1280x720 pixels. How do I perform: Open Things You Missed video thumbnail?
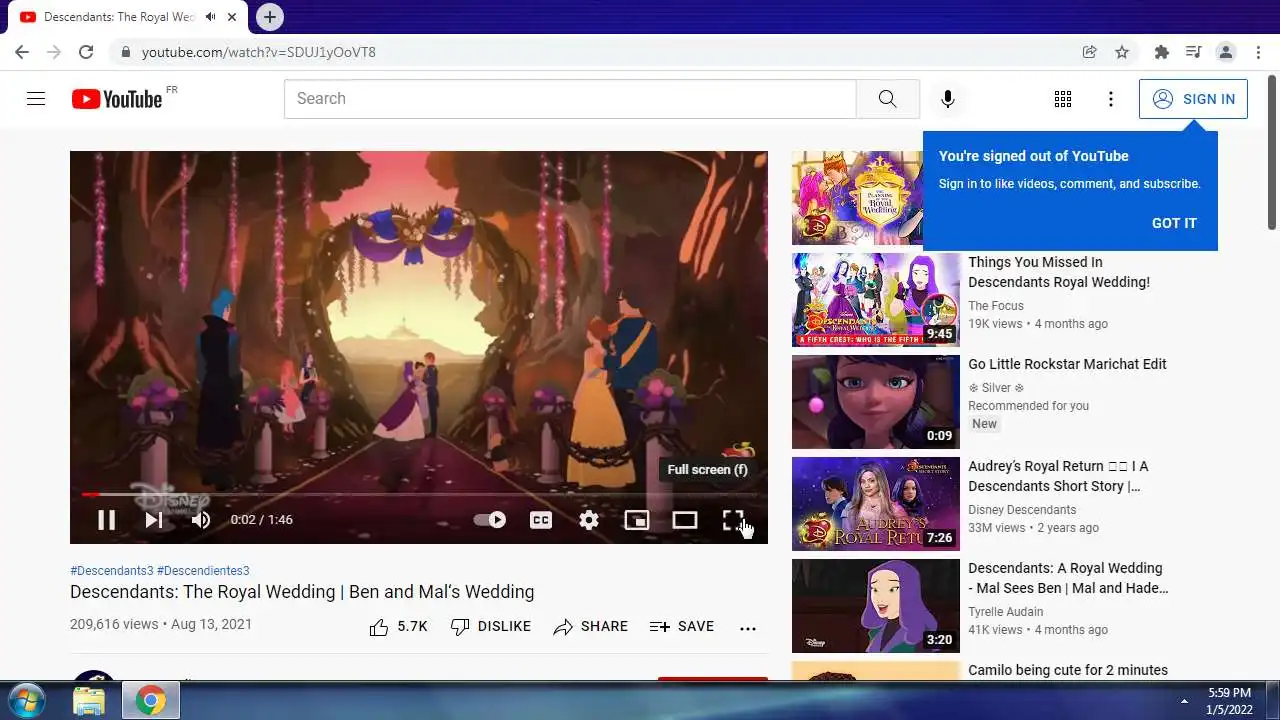click(x=876, y=300)
